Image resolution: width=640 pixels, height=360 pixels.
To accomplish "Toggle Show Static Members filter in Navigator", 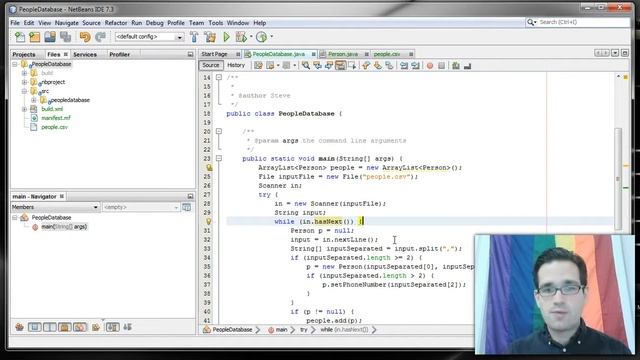I will click(50, 327).
